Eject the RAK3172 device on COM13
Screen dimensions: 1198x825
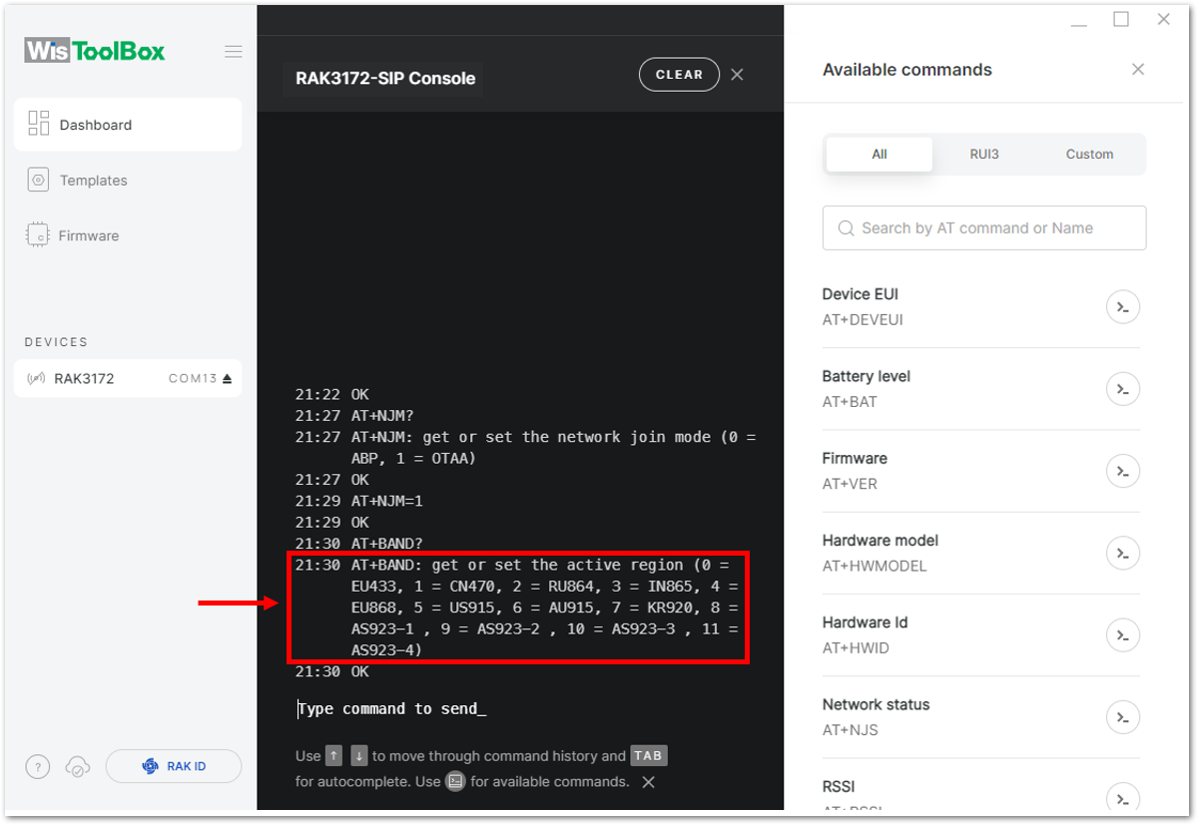point(227,378)
